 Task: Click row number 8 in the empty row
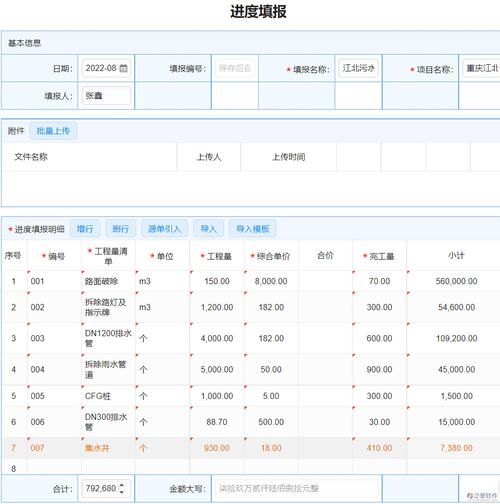click(14, 468)
